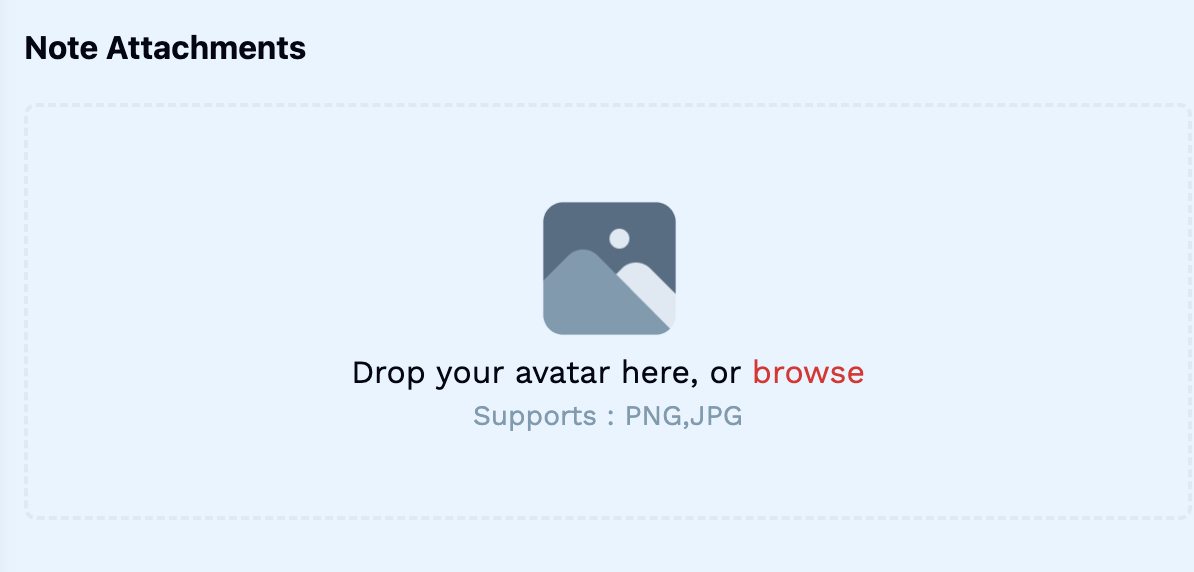Open file picker via red browse link
1194x572 pixels.
808,372
